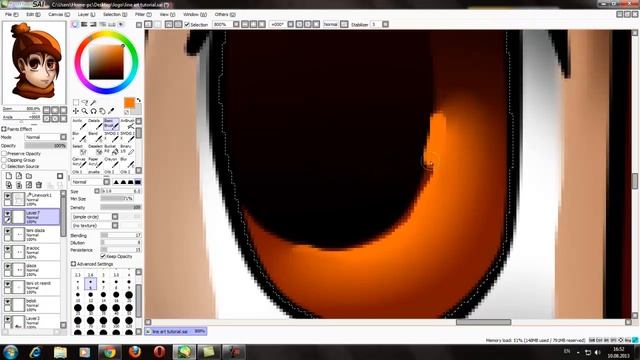Viewport: 640px width, 360px height.
Task: Open the zoom percentage dropdown in toolbar
Action: pyautogui.click(x=236, y=24)
